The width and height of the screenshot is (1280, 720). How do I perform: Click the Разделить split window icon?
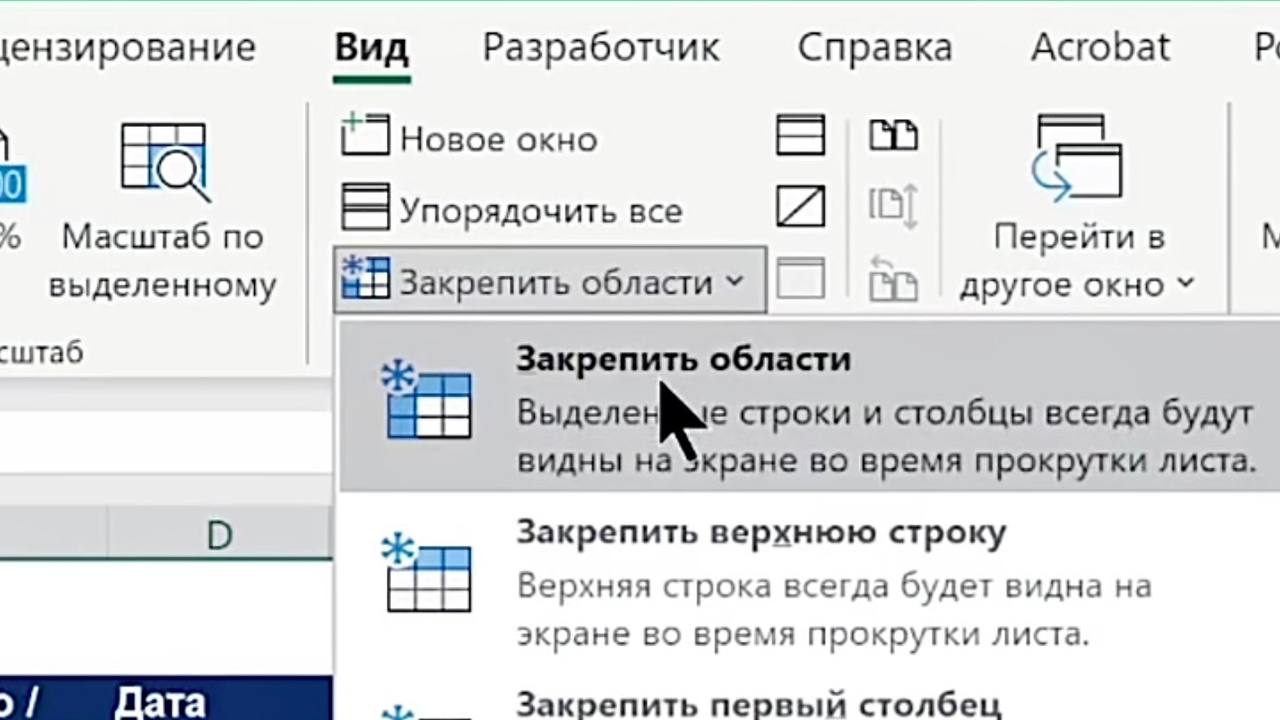coord(801,135)
